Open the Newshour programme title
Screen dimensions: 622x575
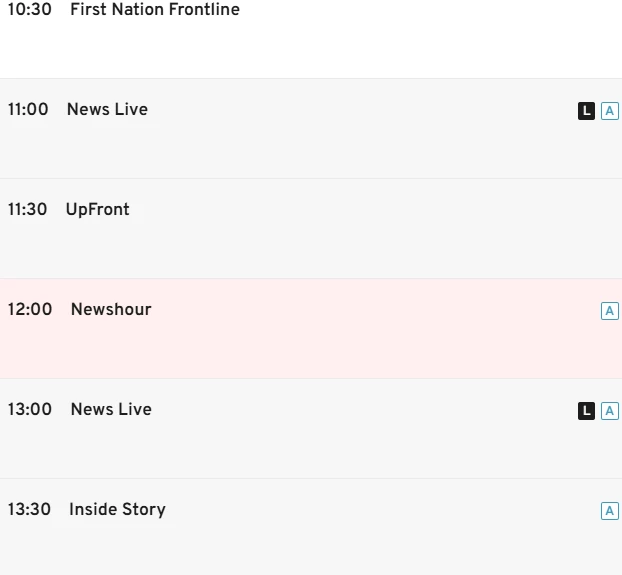pos(111,310)
